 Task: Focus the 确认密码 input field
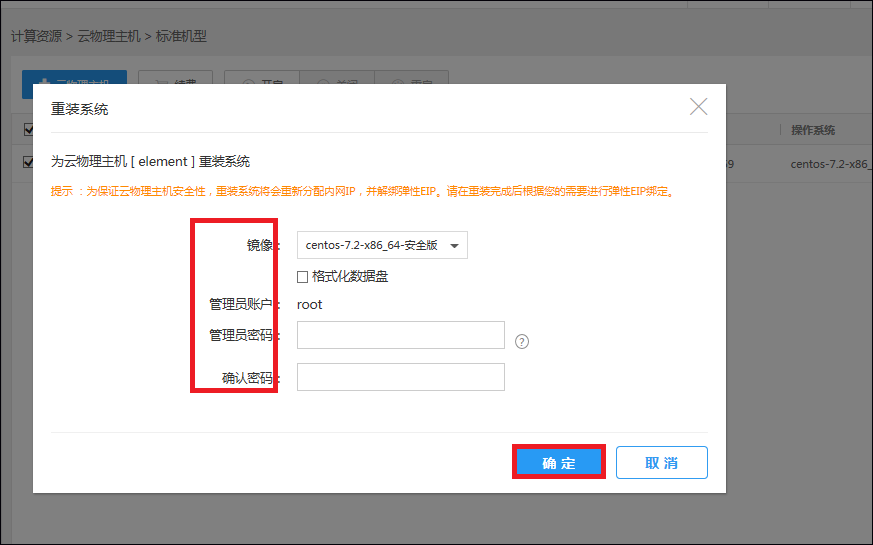[x=400, y=377]
